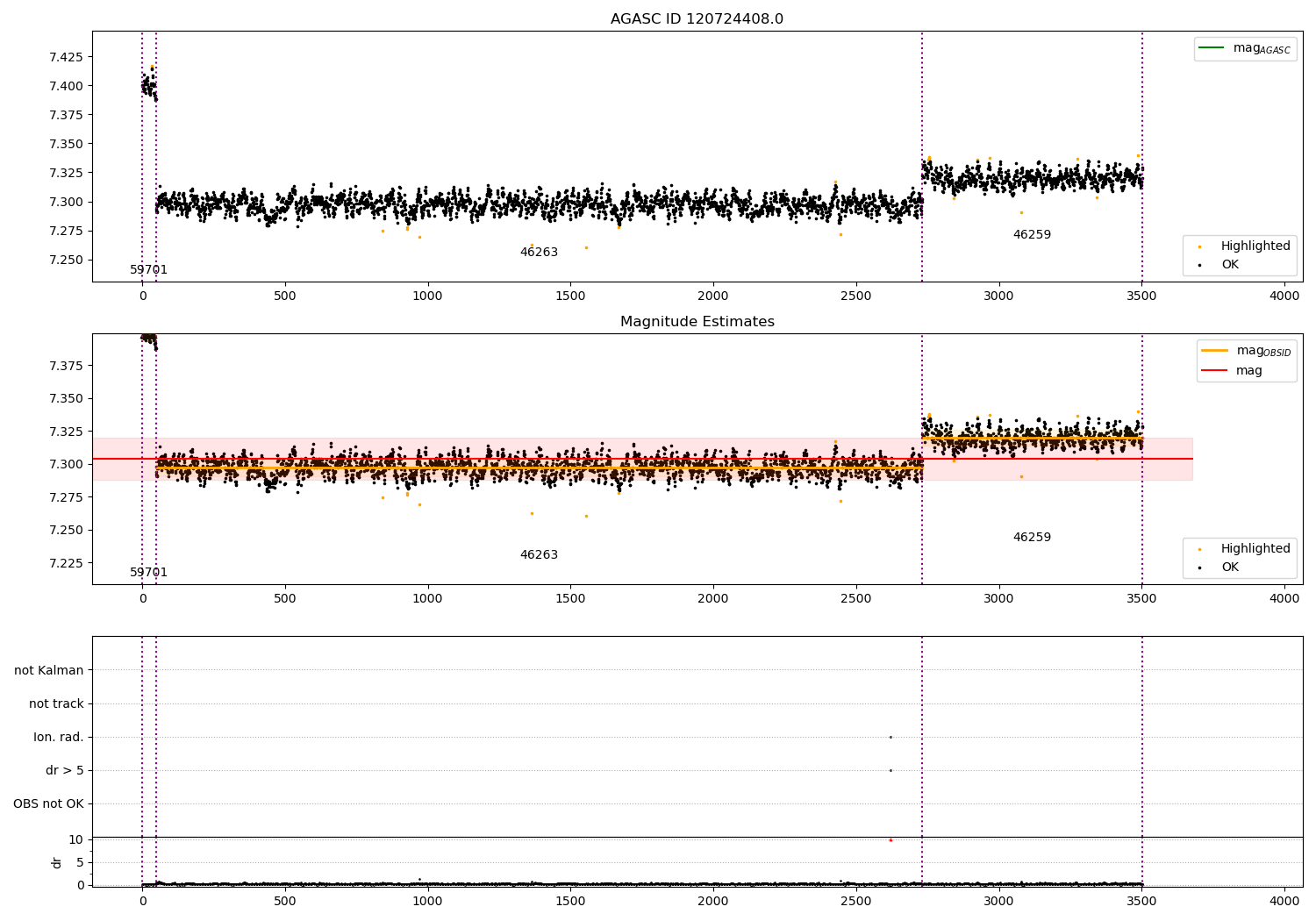The height and width of the screenshot is (921, 1316).
Task: Click obsid label 46259 in AGASC ID plot
Action: 1032,234
